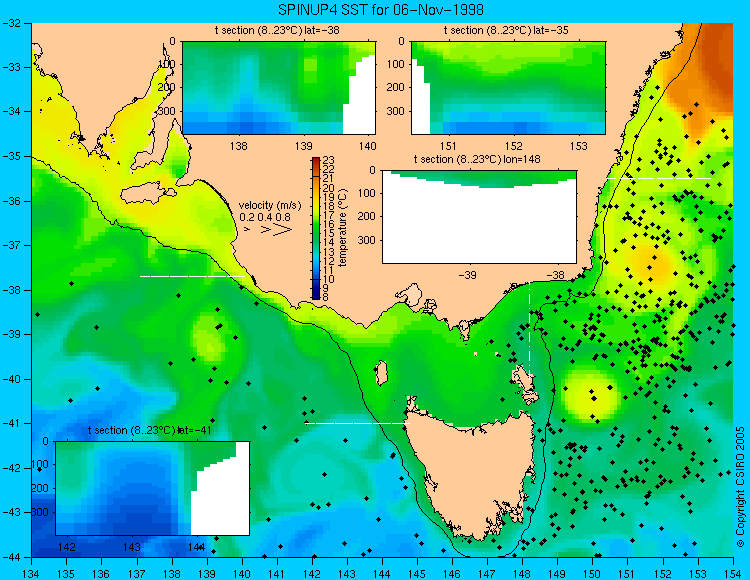750x580 pixels.
Task: Click Flinders Island northeast of Tasmania
Action: point(523,381)
